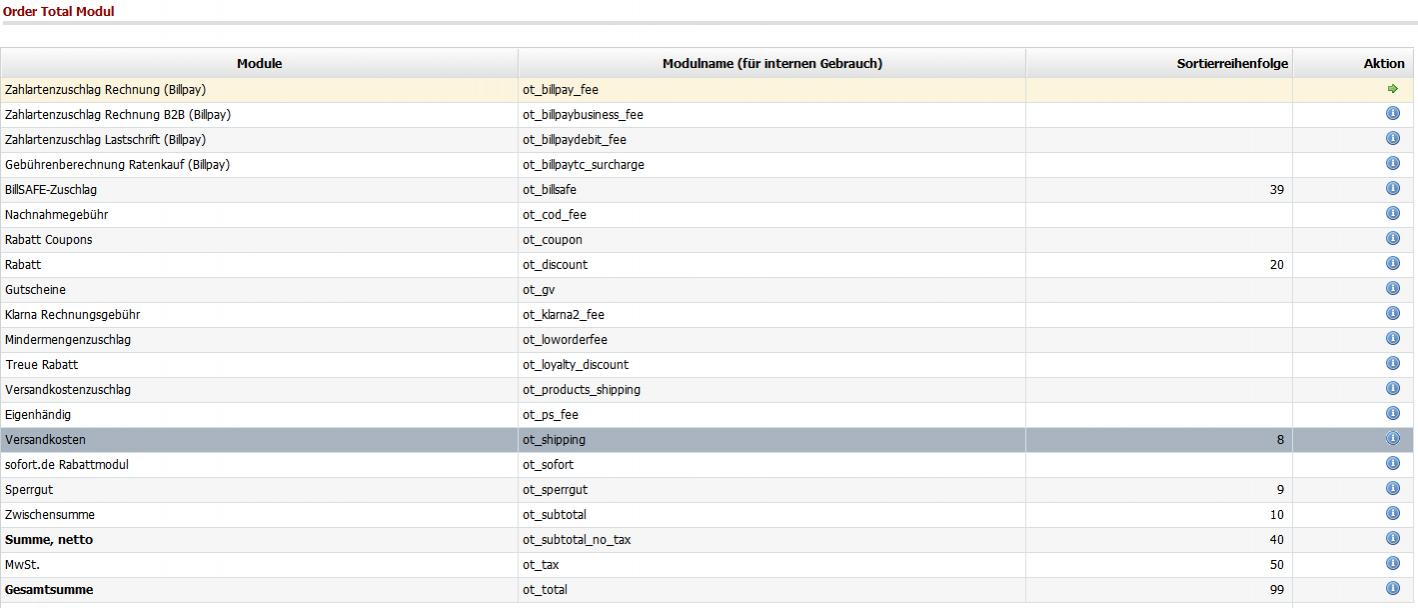Click info icon in the Gesamtsumme row

[1392, 589]
